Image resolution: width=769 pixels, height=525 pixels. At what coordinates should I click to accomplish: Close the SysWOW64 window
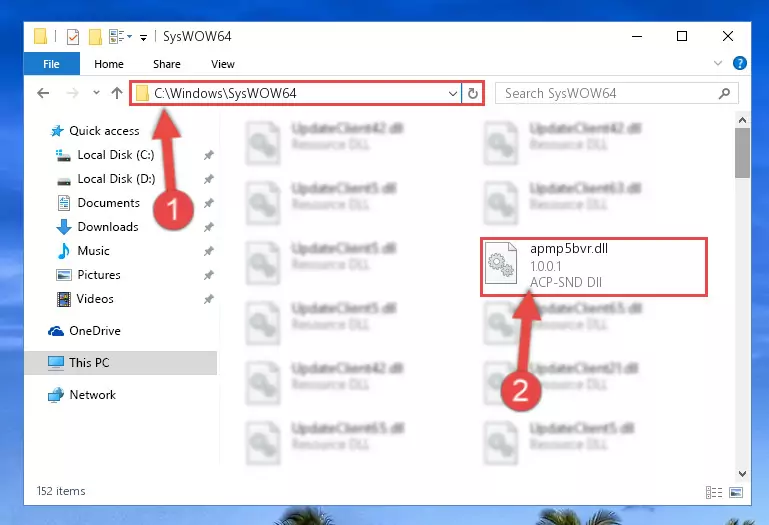coord(728,36)
